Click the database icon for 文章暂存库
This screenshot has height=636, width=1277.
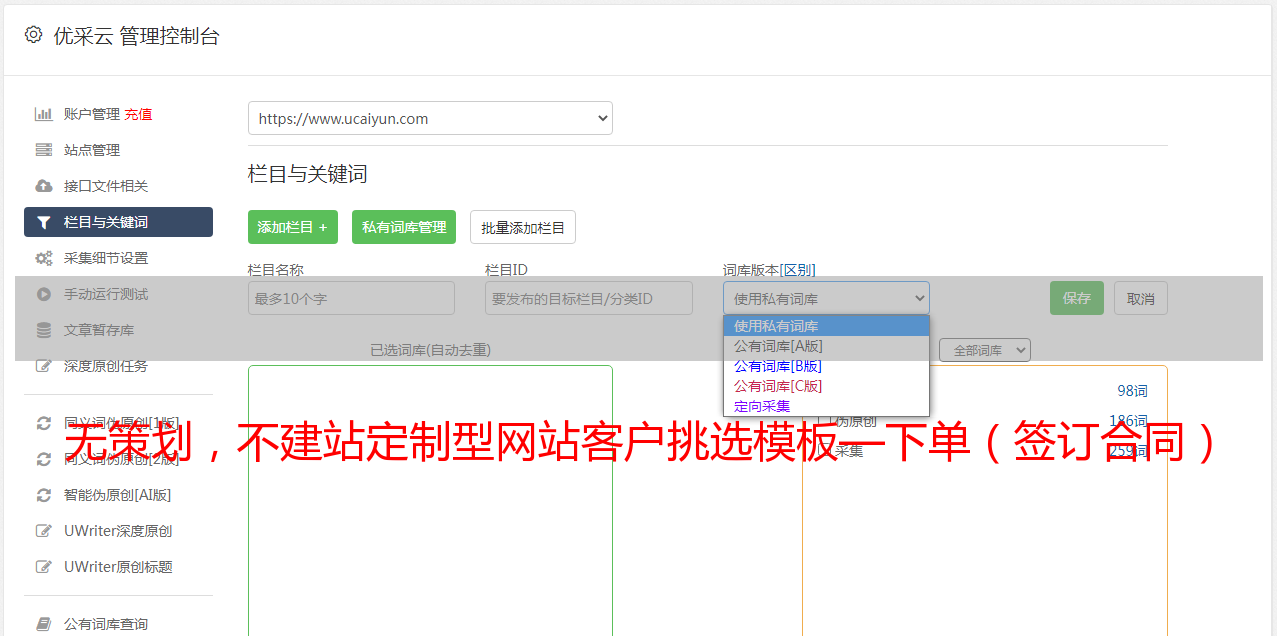[44, 330]
